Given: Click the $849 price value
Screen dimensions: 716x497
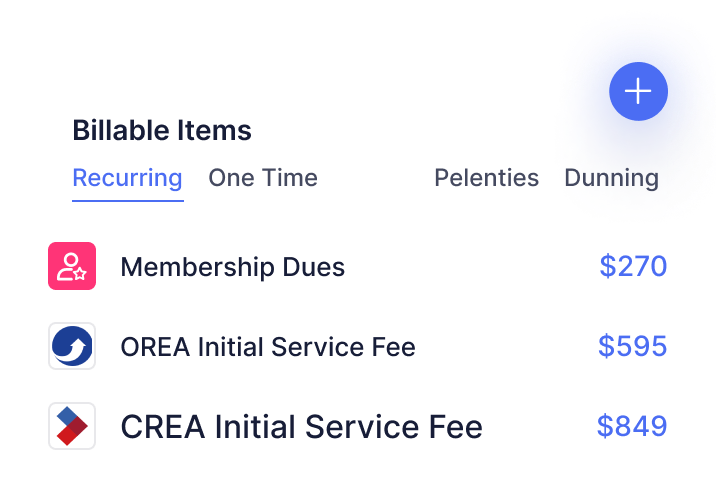Looking at the screenshot, I should pyautogui.click(x=632, y=427).
